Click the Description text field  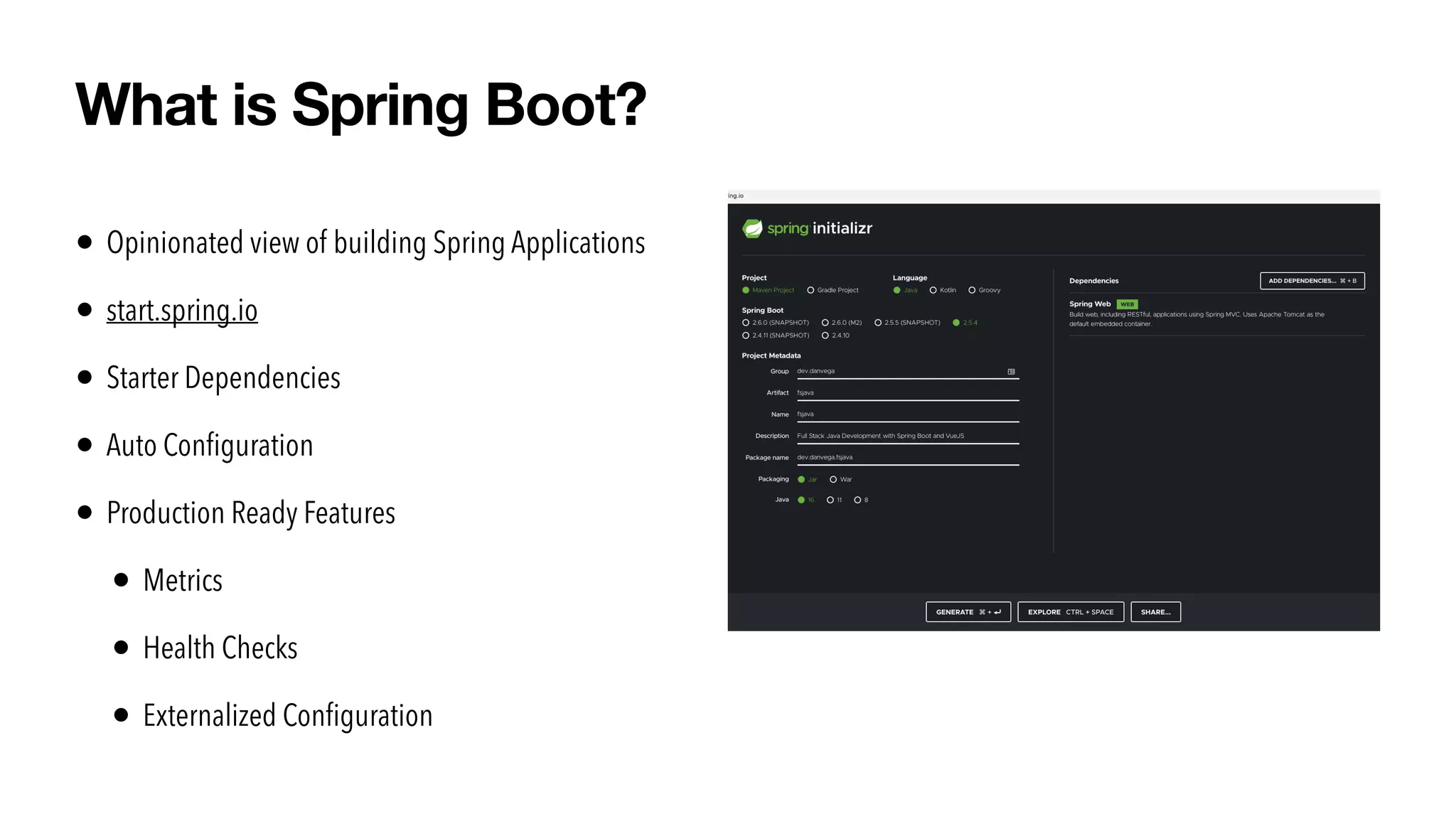click(907, 436)
